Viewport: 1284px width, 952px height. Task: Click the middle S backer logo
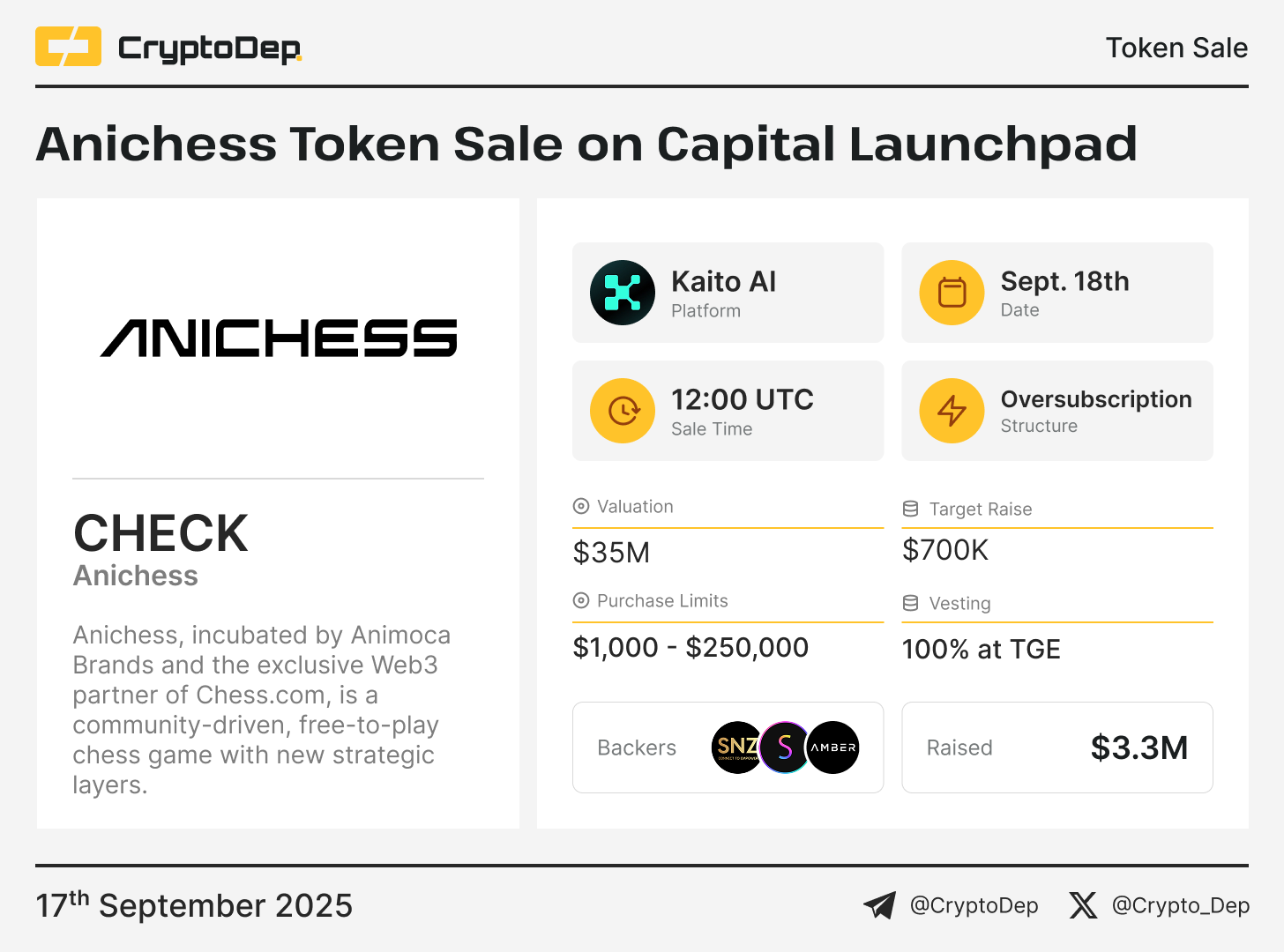coord(785,747)
